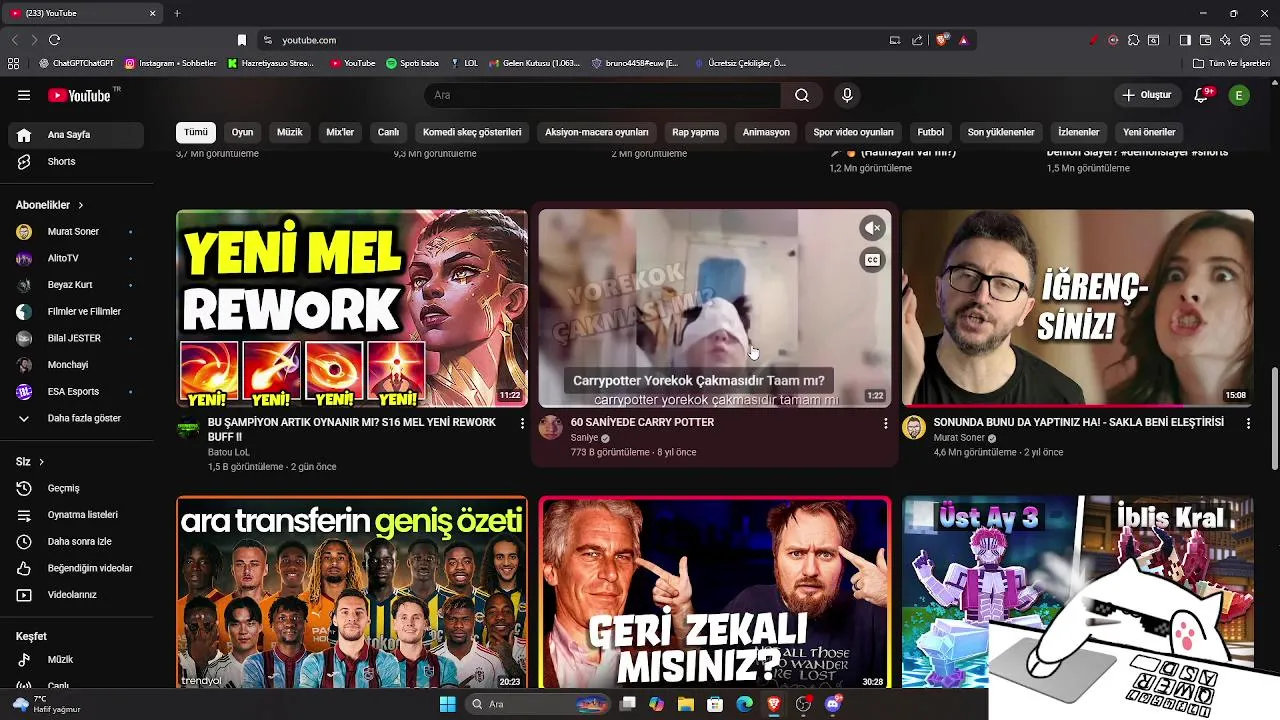Unmute the Carry Potter video preview

pos(873,228)
